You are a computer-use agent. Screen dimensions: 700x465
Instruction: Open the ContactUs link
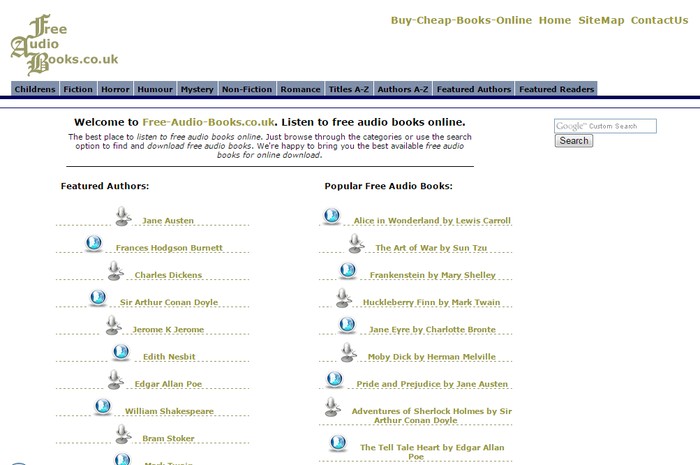pos(659,20)
